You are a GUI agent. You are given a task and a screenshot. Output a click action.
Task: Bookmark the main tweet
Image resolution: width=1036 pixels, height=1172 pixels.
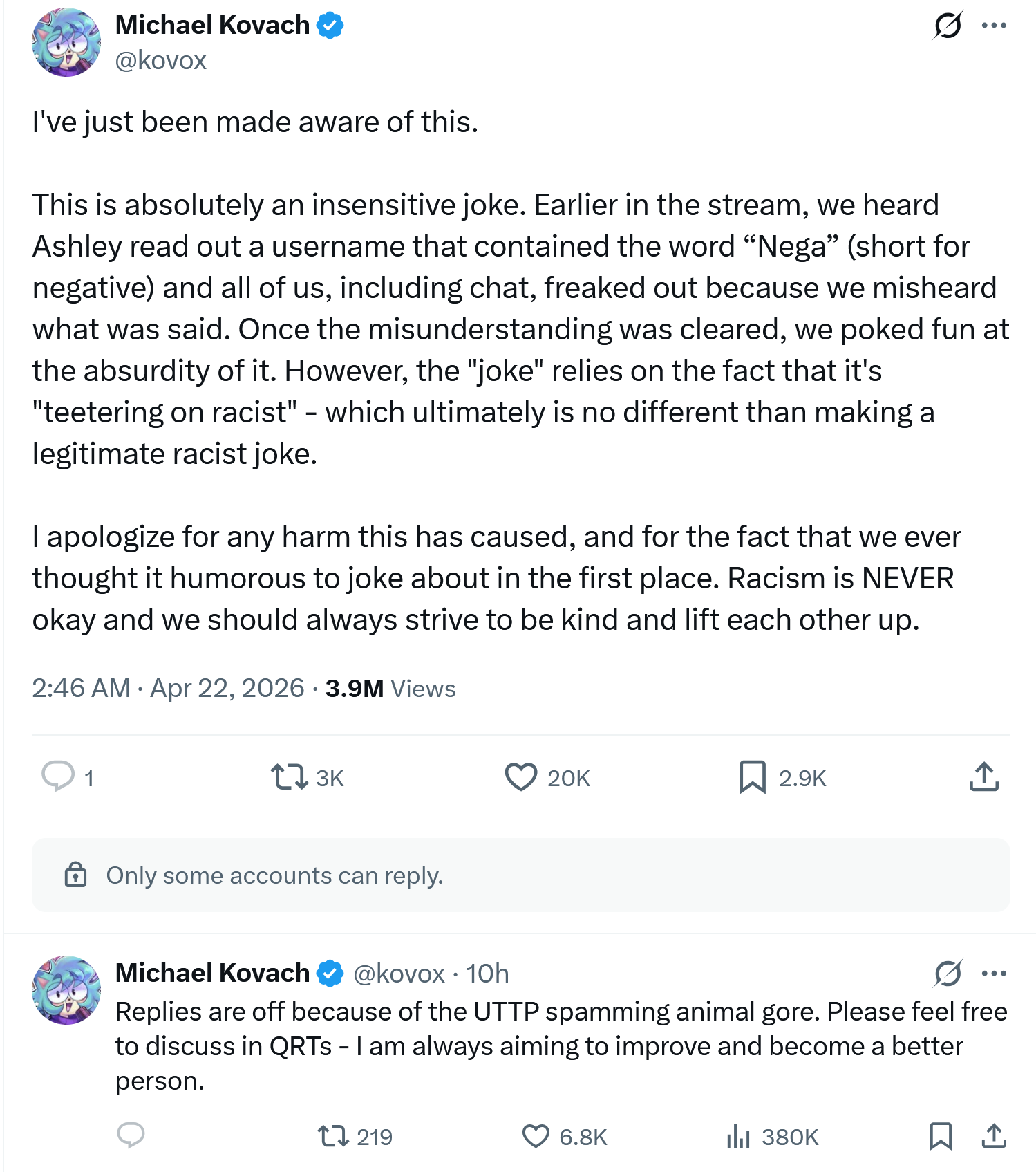click(753, 776)
